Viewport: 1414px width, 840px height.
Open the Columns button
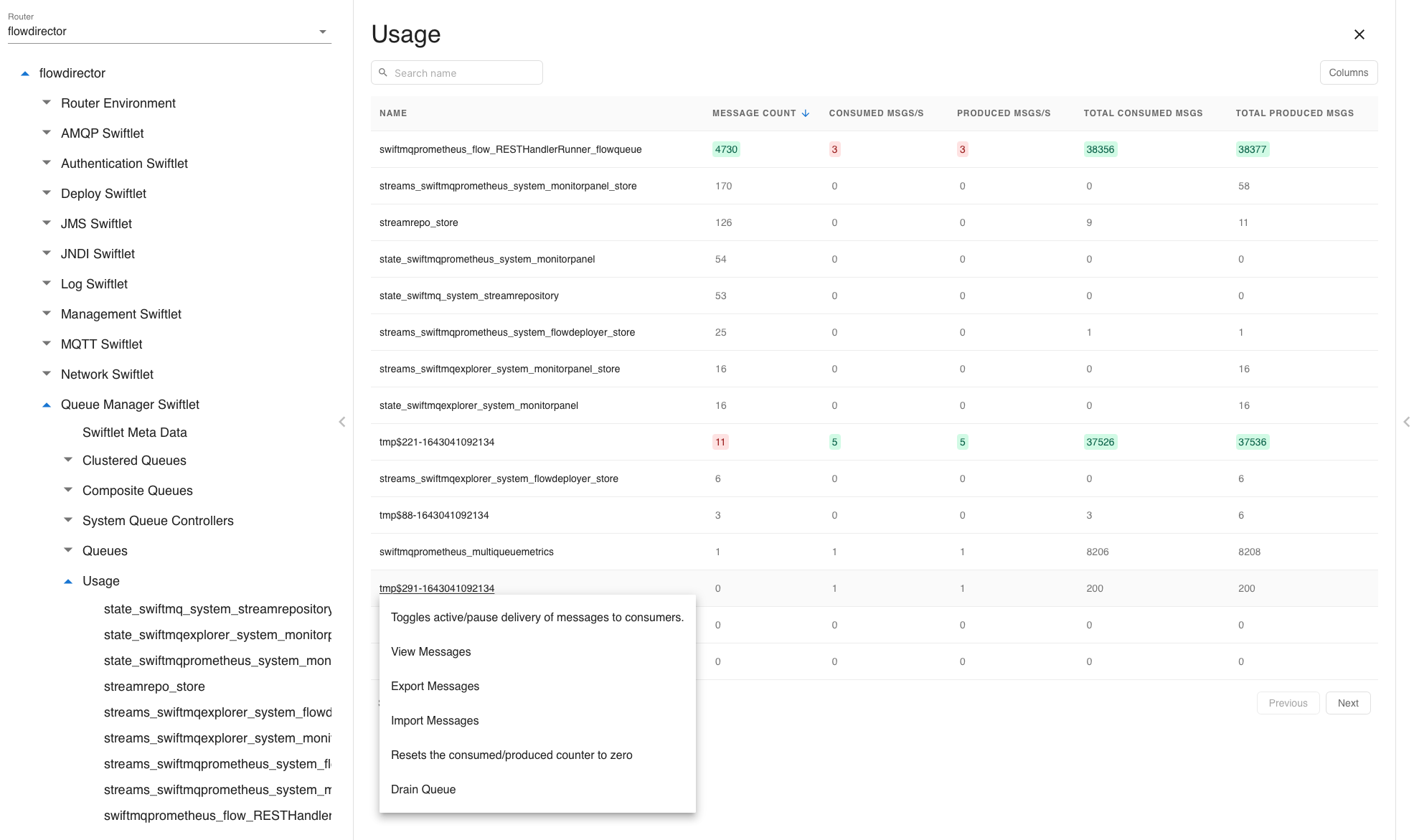[x=1348, y=72]
